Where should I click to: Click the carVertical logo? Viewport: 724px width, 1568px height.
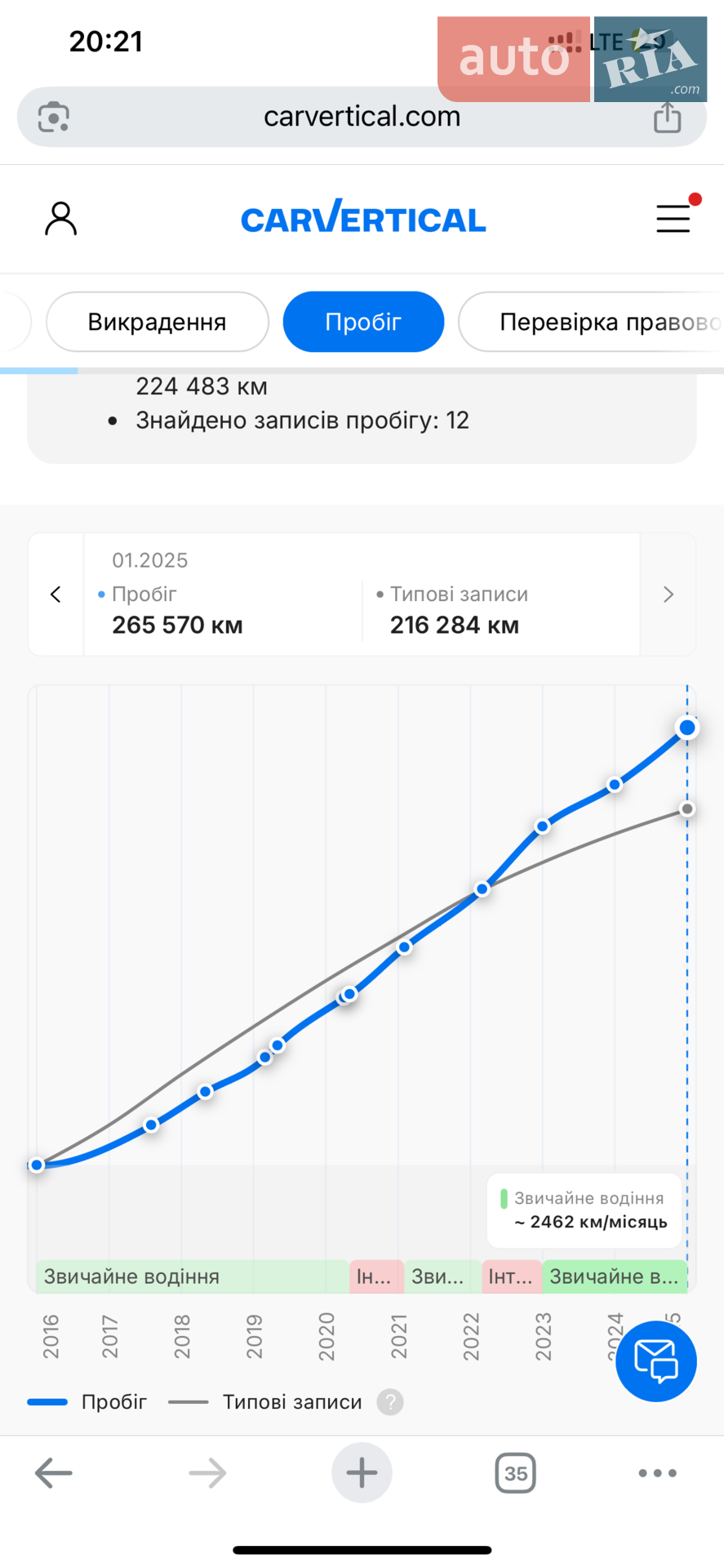(x=363, y=217)
